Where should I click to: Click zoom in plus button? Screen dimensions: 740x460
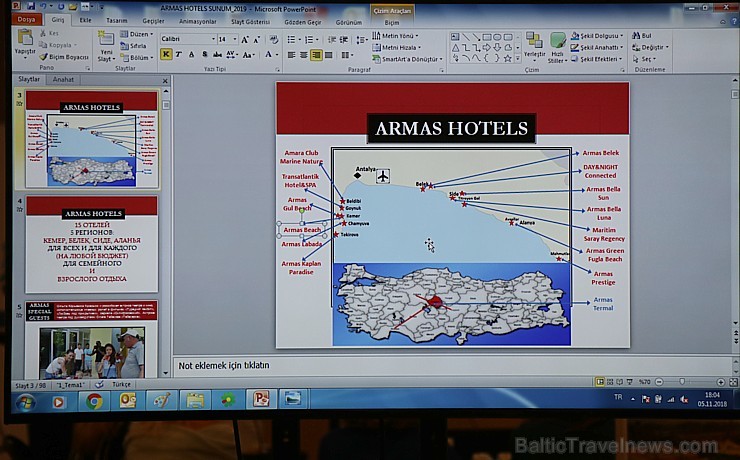[x=720, y=382]
